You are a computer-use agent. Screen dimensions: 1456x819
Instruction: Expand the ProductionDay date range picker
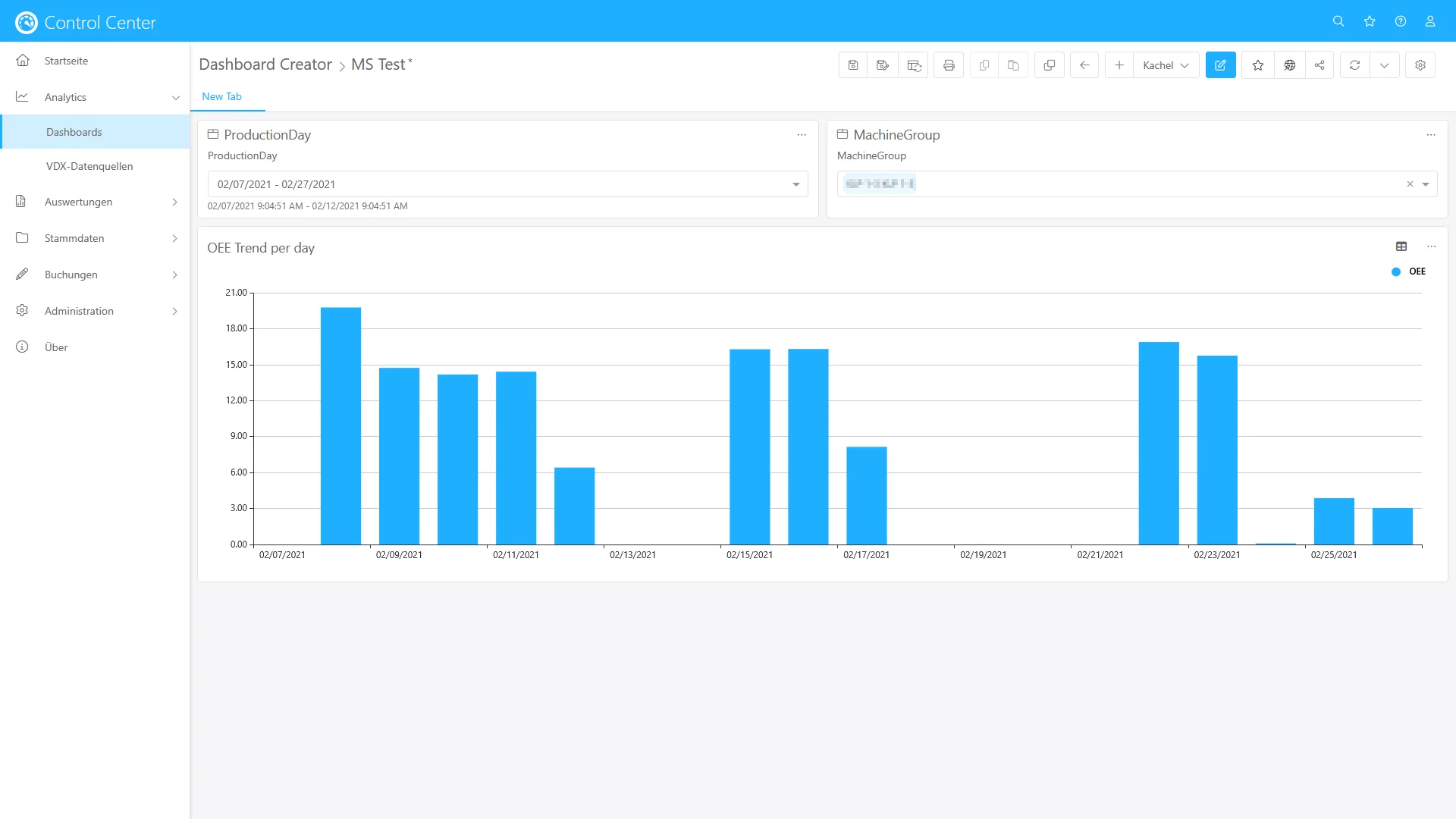pos(795,184)
